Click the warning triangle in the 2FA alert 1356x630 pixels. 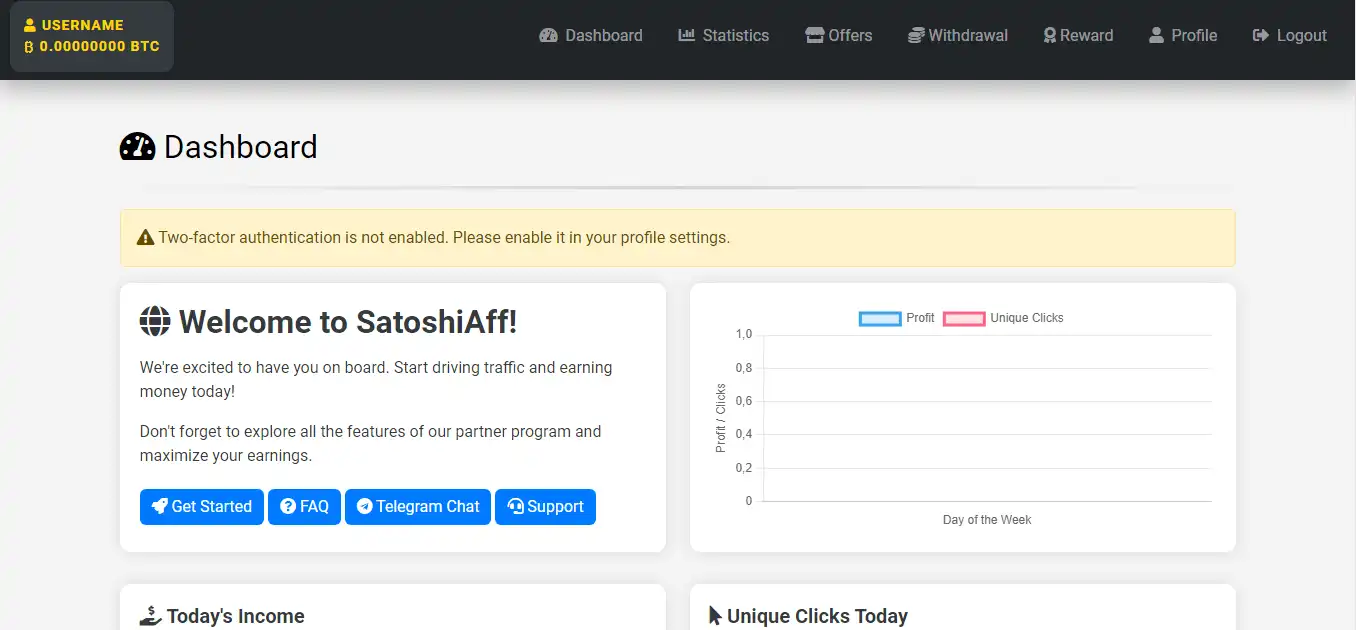pyautogui.click(x=145, y=238)
